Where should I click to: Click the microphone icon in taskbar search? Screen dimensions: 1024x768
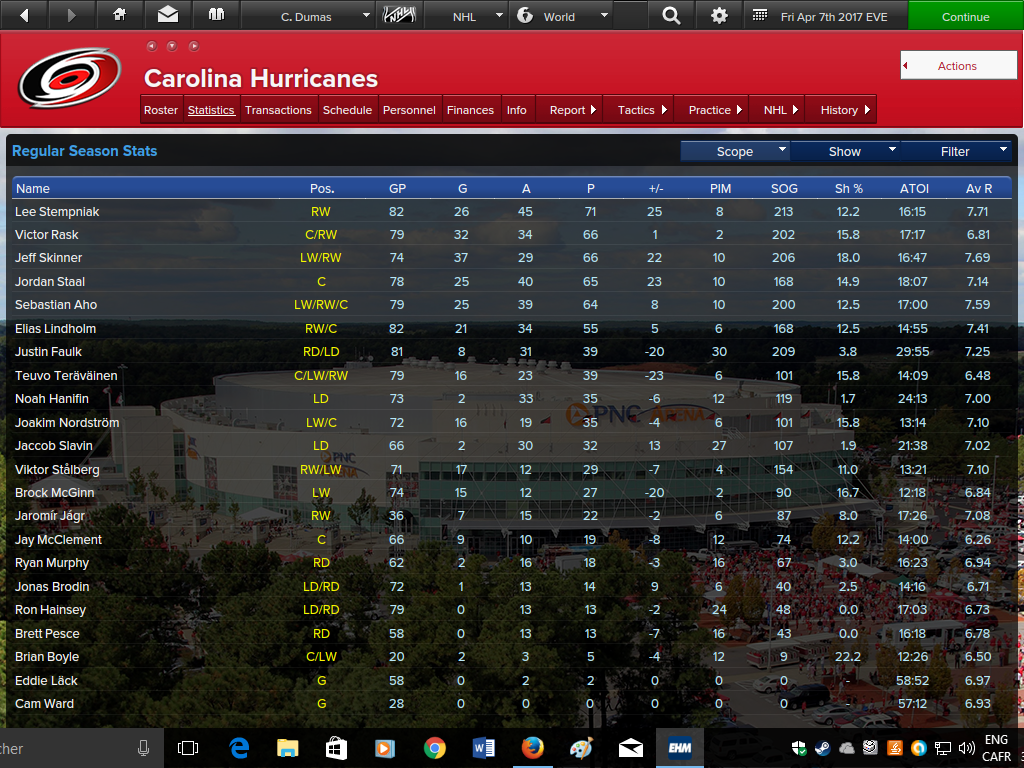tap(144, 748)
